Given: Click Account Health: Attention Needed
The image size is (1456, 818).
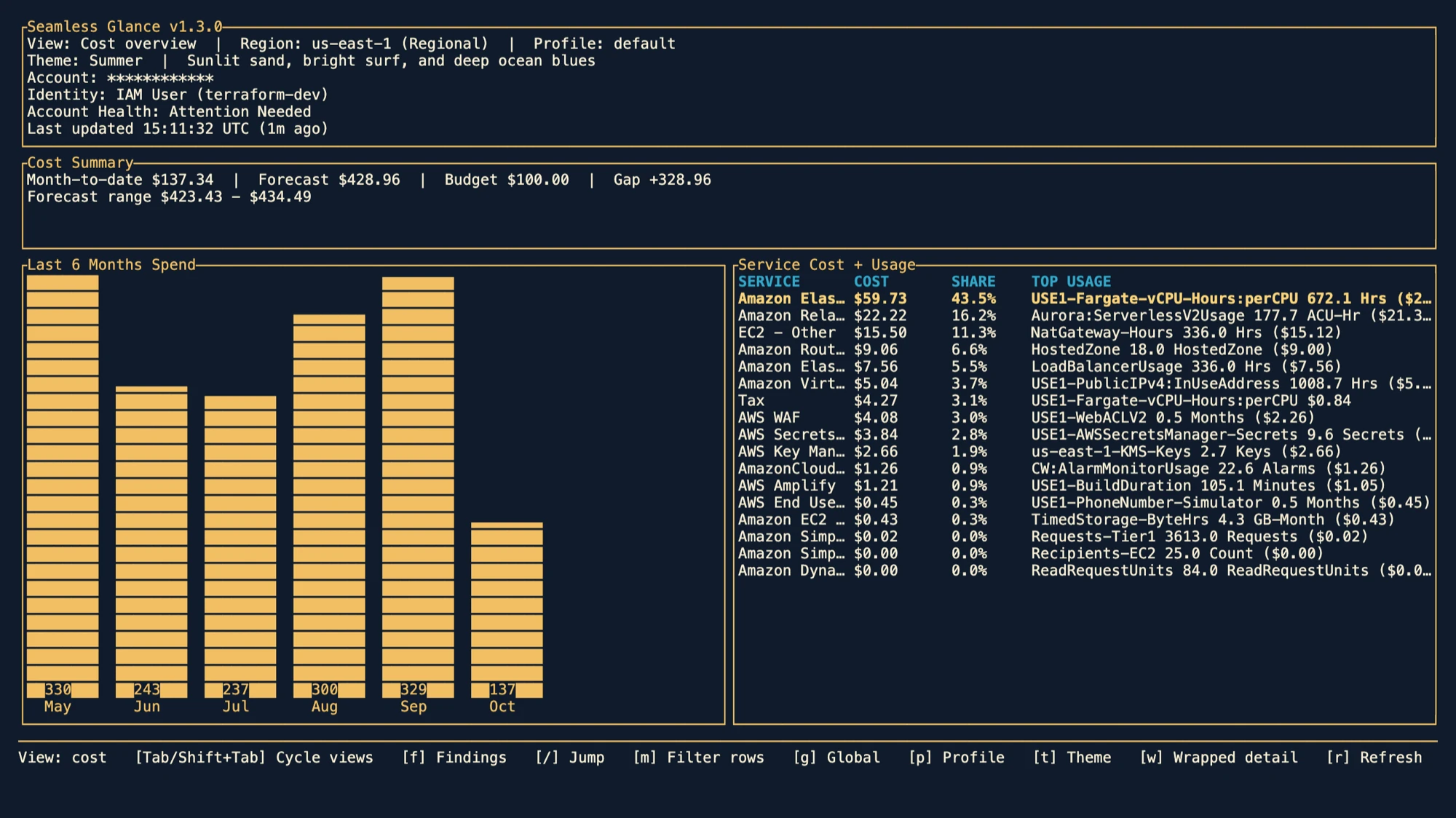Looking at the screenshot, I should tap(169, 112).
